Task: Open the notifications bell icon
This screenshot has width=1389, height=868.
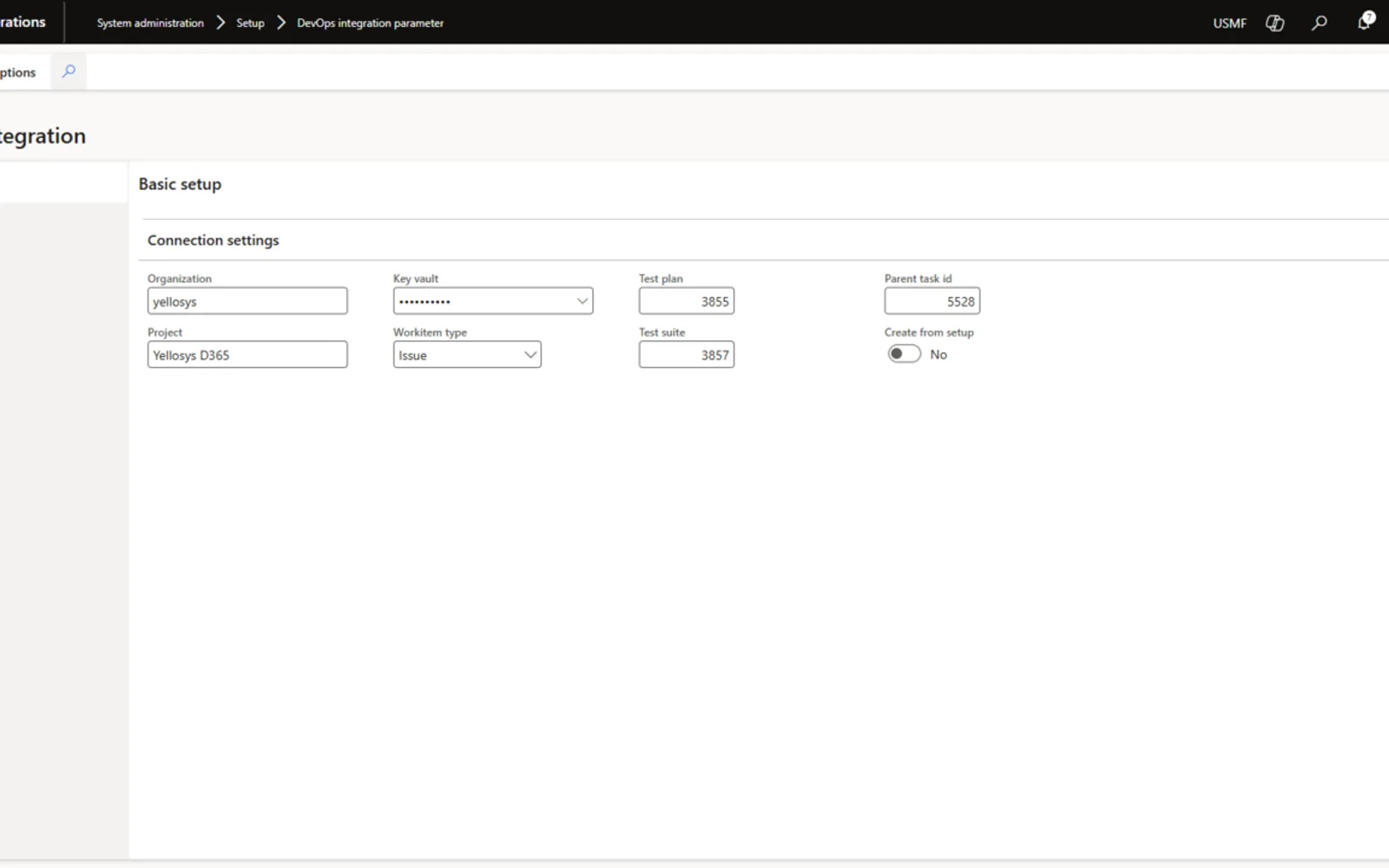Action: click(x=1366, y=22)
